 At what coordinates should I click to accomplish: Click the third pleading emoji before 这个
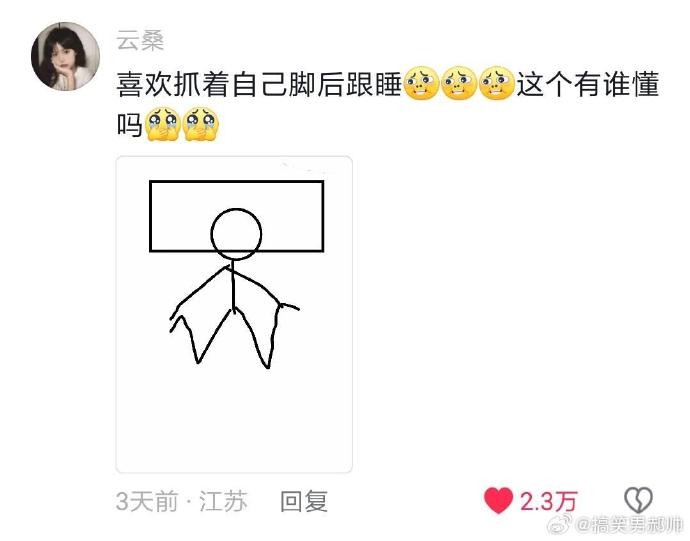(496, 84)
